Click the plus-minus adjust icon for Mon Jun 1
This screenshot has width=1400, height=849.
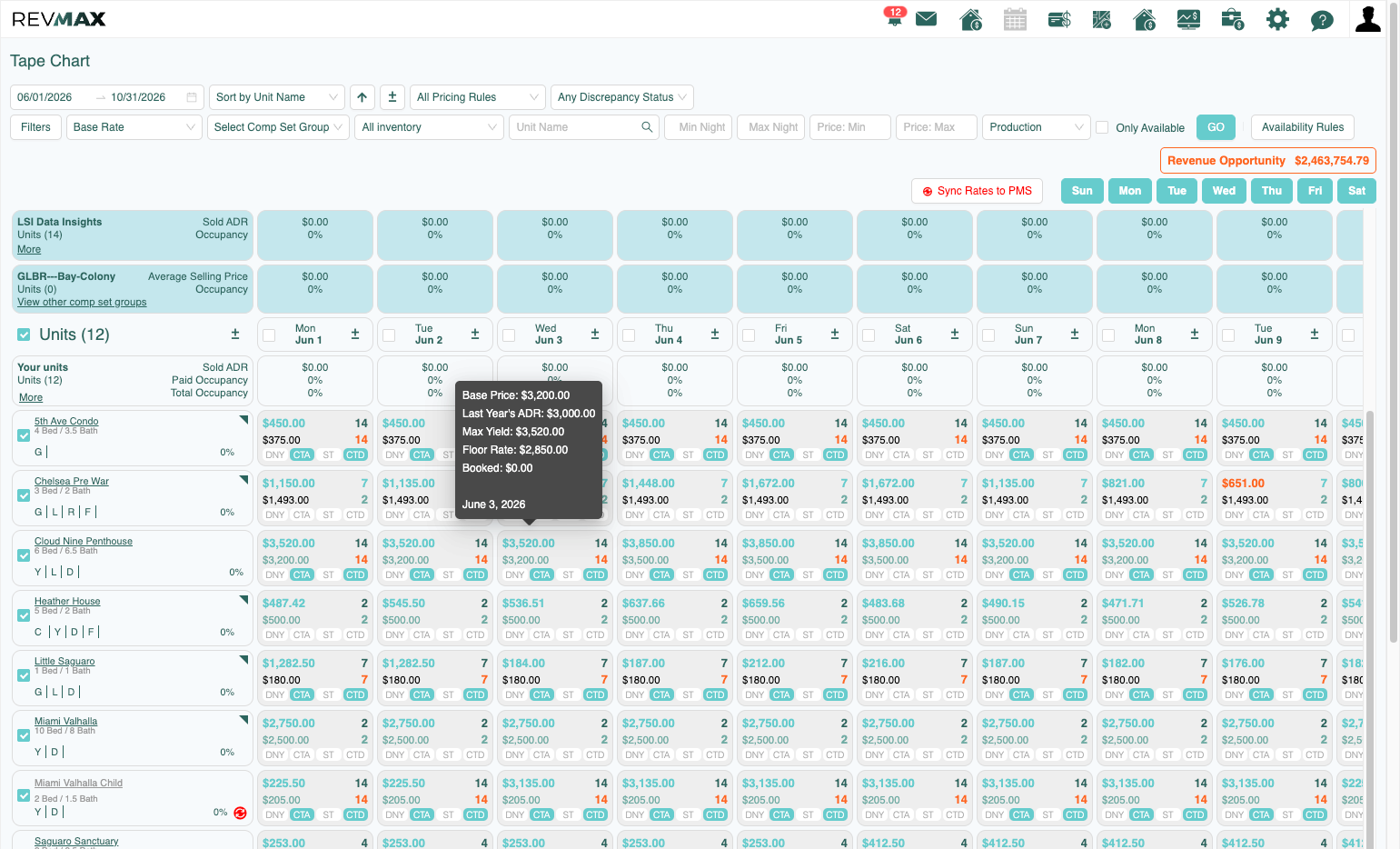point(355,335)
